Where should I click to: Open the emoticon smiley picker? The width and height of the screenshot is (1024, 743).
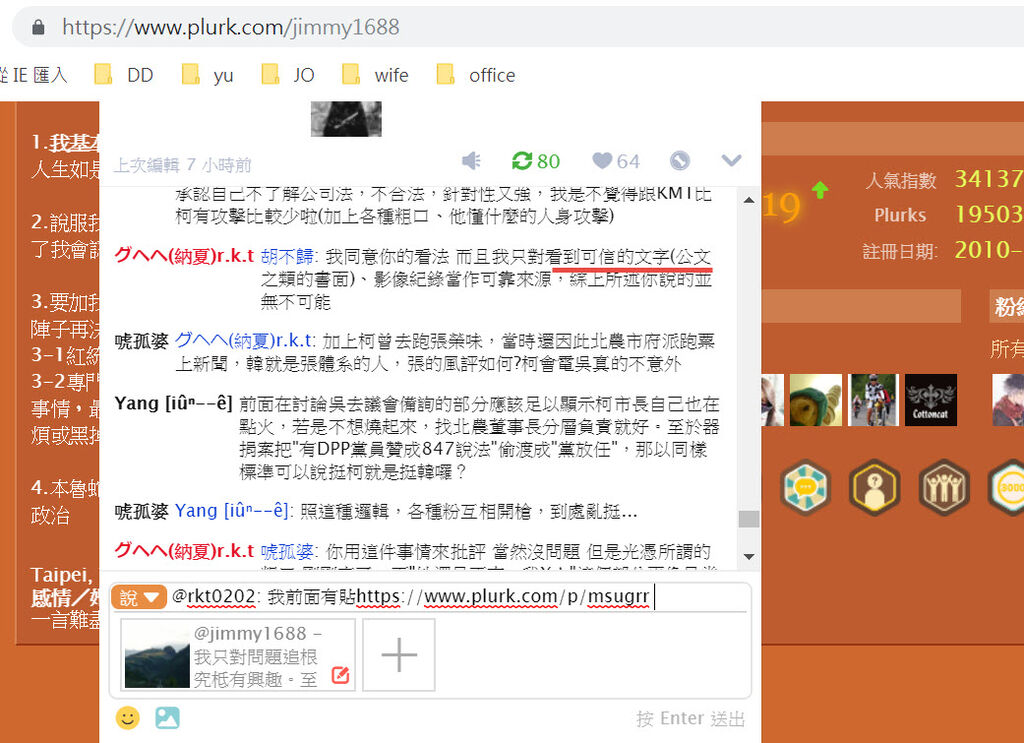pyautogui.click(x=127, y=718)
